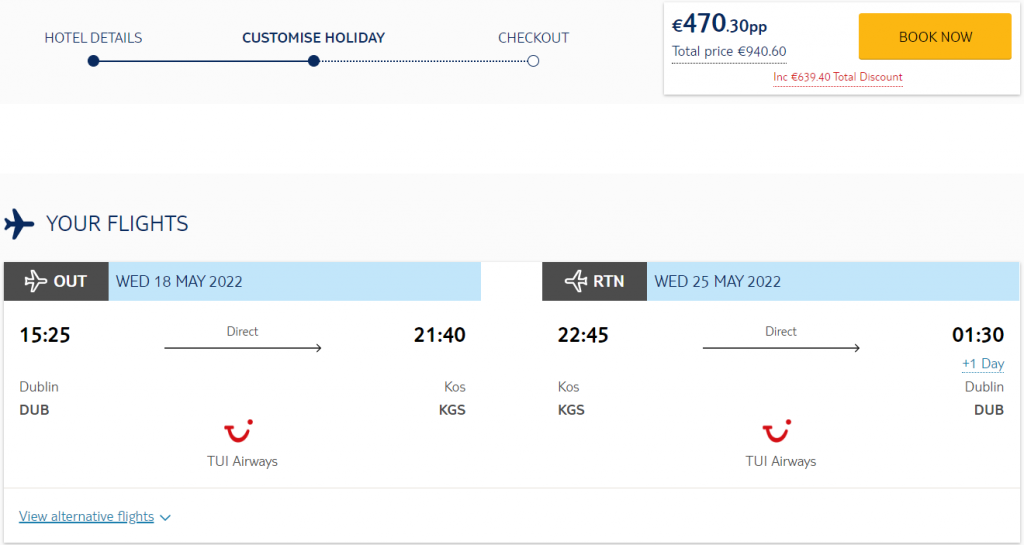Click the TUI logo under return flight
Image resolution: width=1024 pixels, height=545 pixels.
click(x=776, y=431)
